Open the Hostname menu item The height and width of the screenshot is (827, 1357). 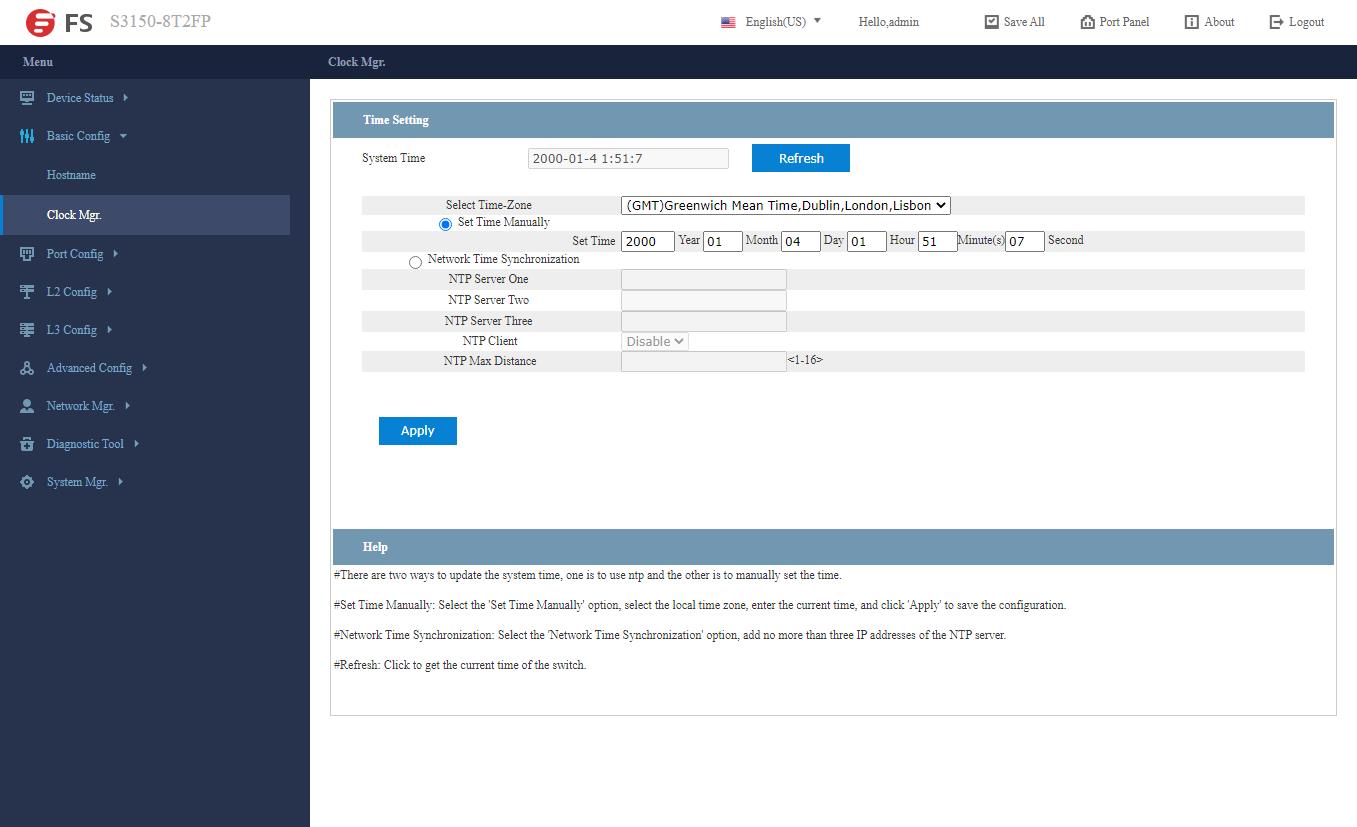(71, 175)
